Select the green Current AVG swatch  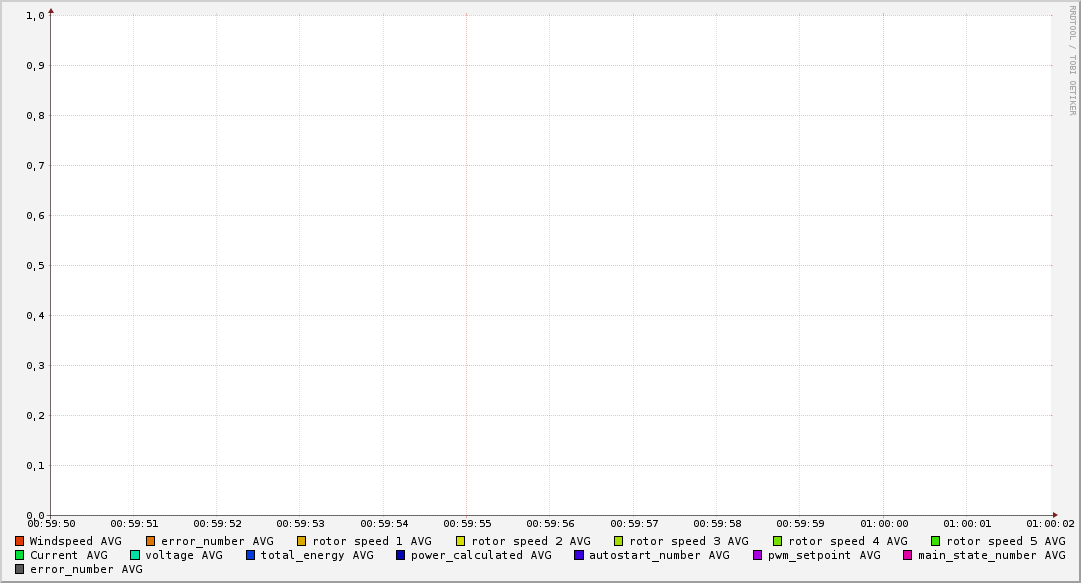pos(20,555)
